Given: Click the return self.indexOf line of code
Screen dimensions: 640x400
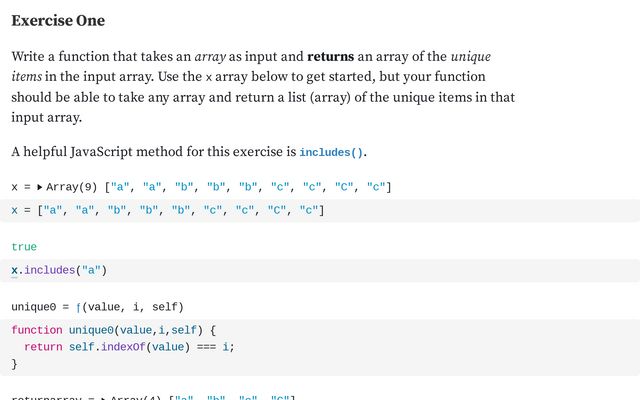Looking at the screenshot, I should click(x=129, y=347).
